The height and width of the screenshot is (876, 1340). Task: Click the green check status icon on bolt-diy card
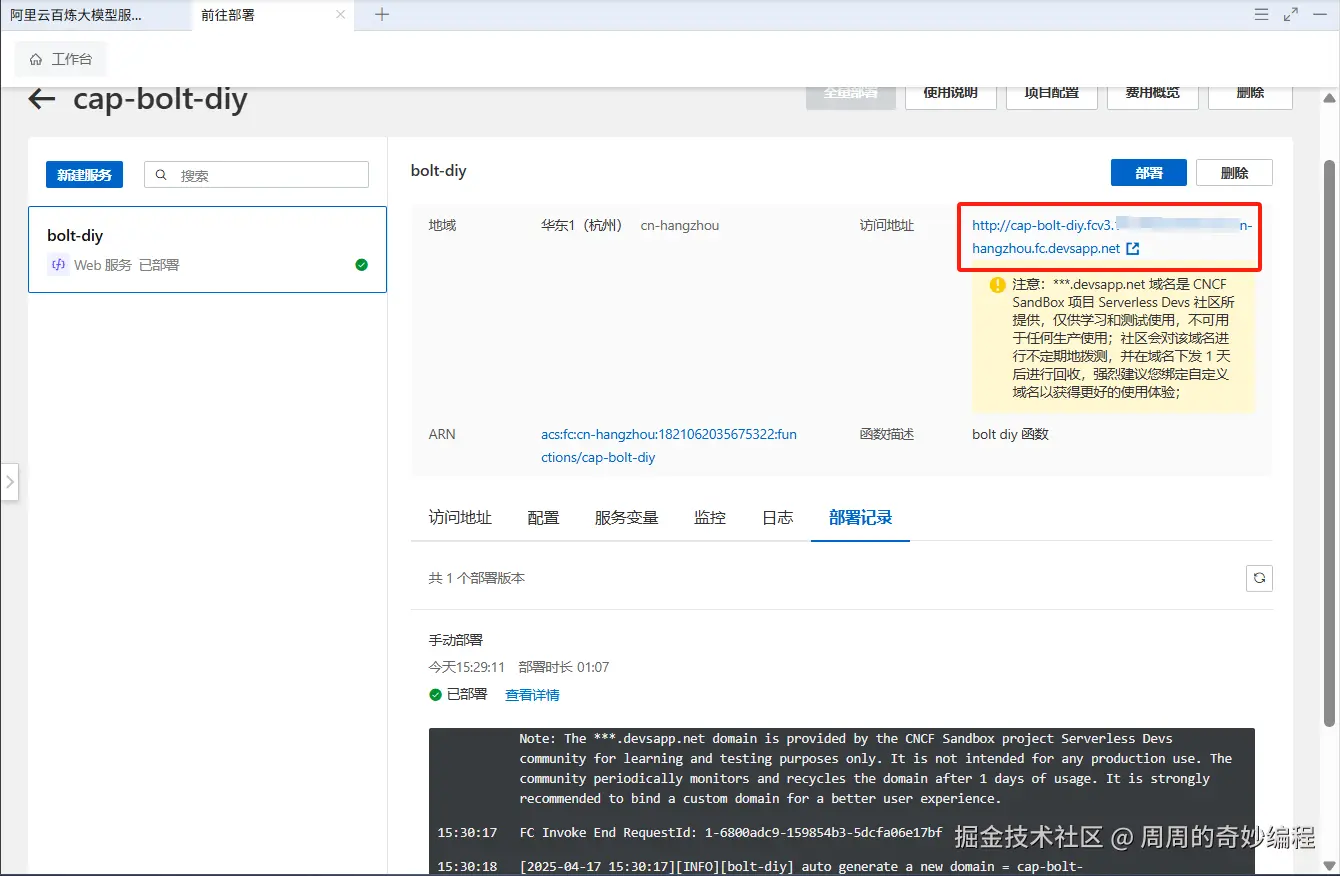click(x=361, y=265)
